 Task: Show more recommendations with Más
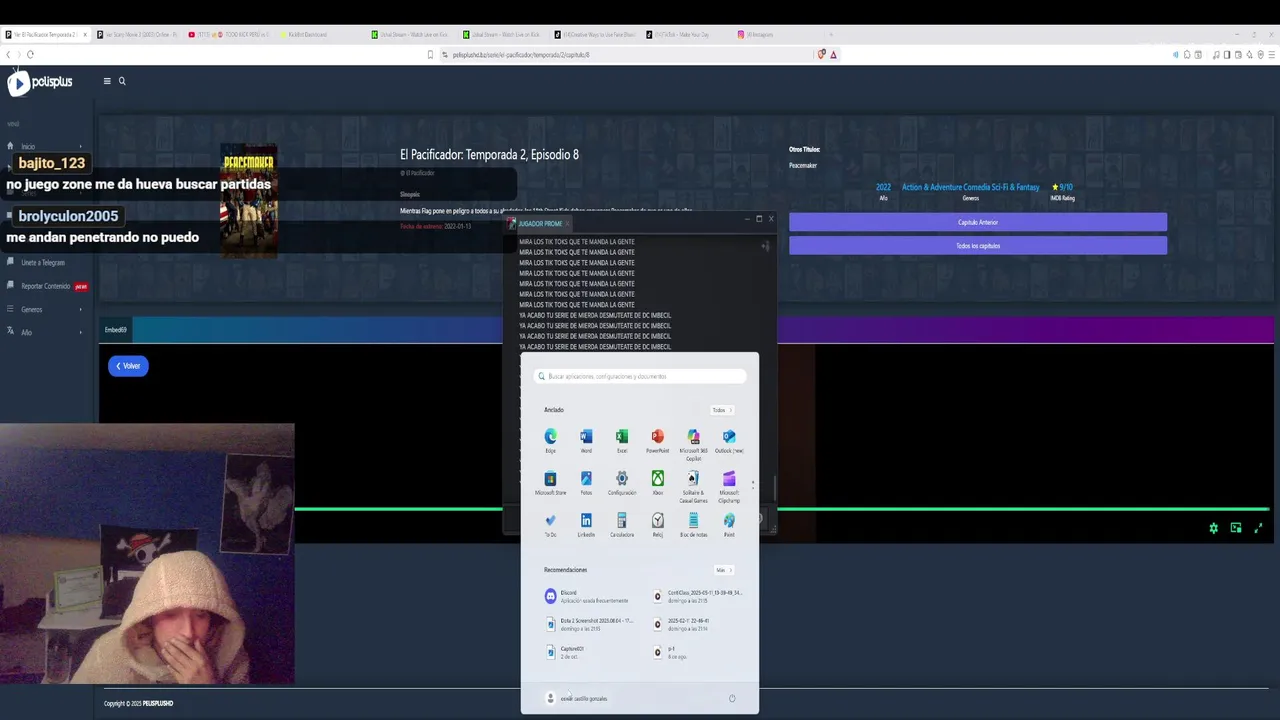tap(723, 570)
